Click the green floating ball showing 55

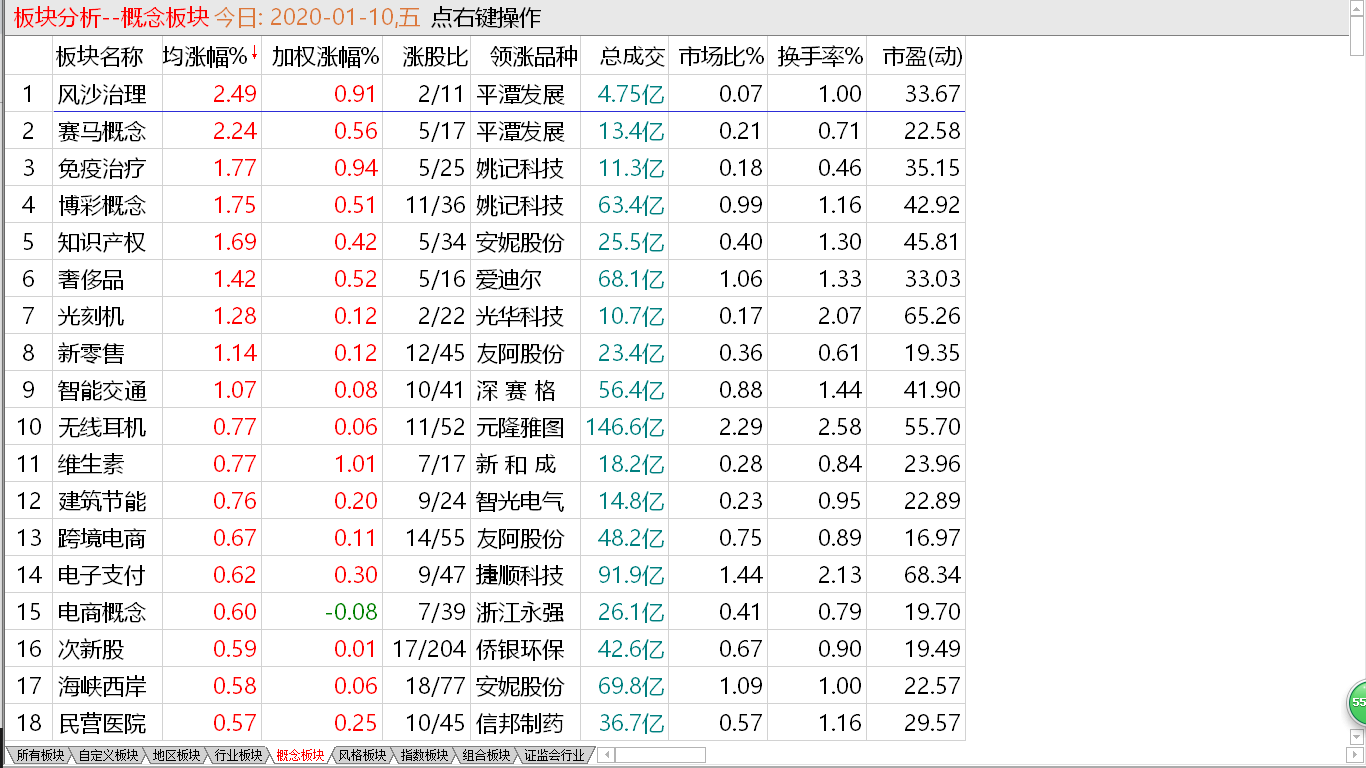tap(1358, 703)
